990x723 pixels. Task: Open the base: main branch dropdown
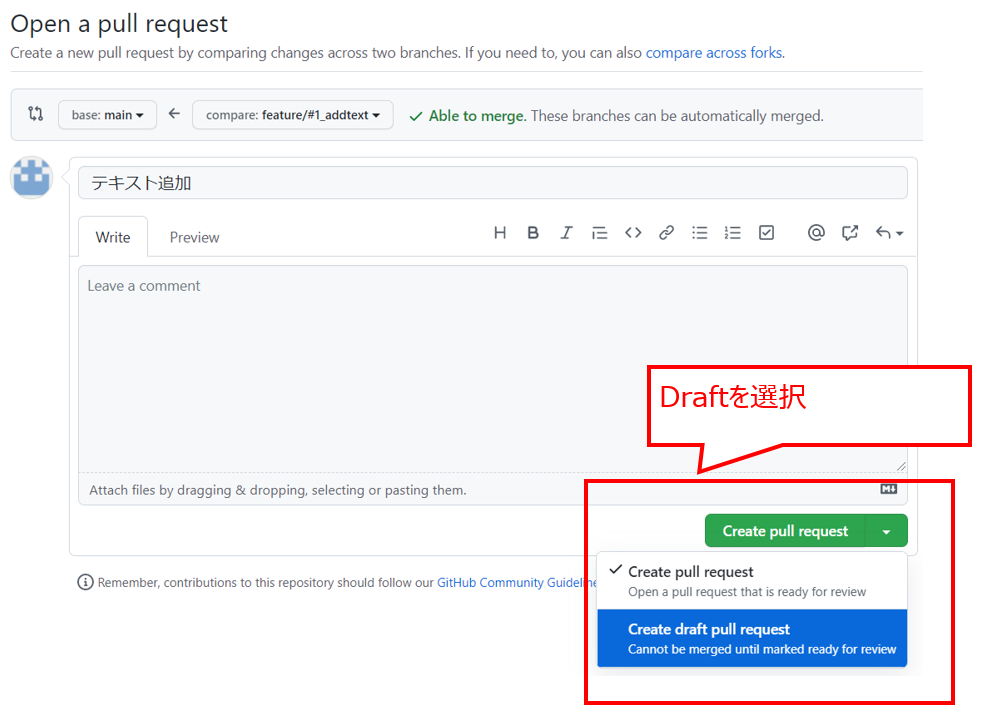[x=107, y=114]
